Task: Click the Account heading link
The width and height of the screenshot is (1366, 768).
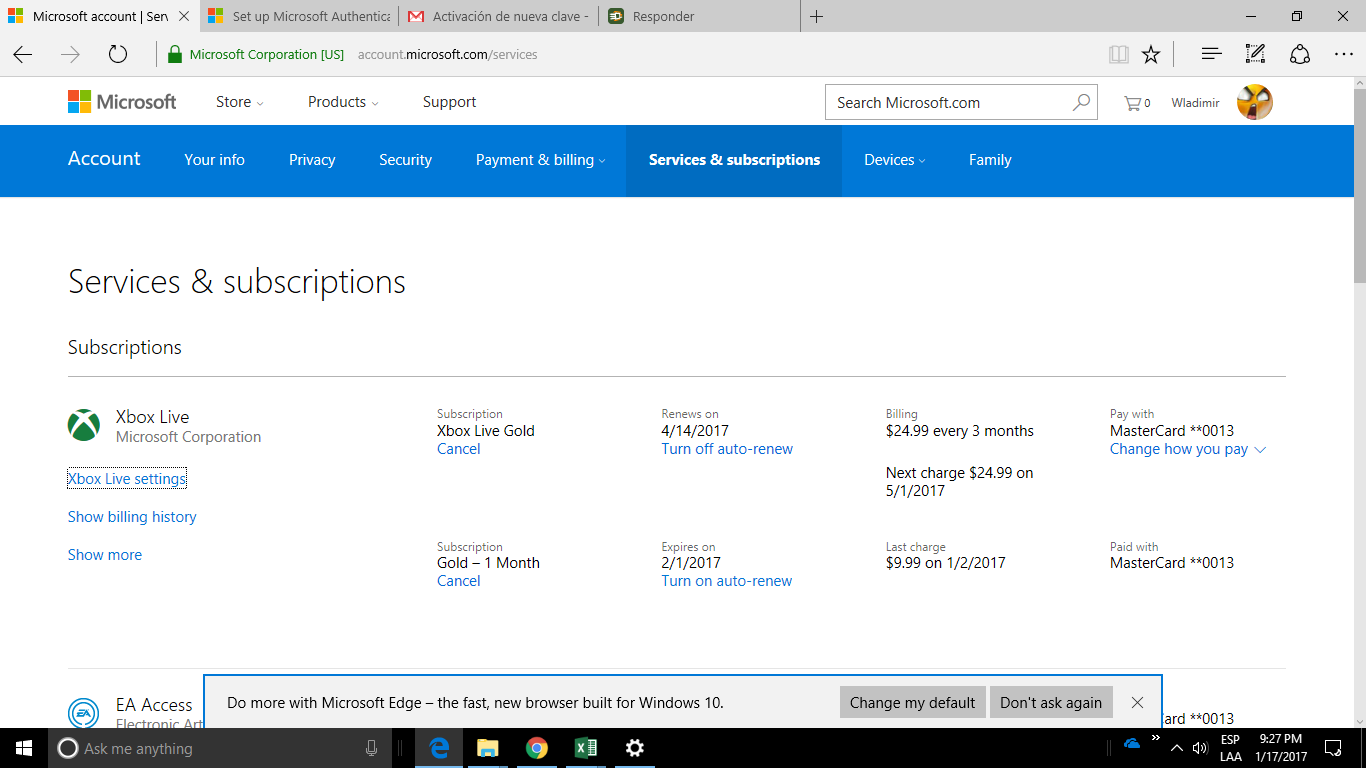Action: pos(104,159)
